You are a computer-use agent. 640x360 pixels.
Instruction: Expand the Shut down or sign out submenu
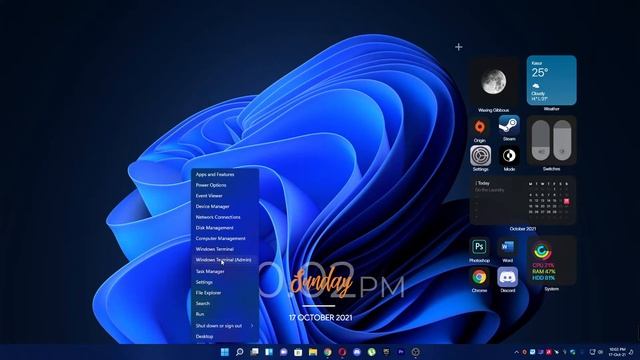225,326
